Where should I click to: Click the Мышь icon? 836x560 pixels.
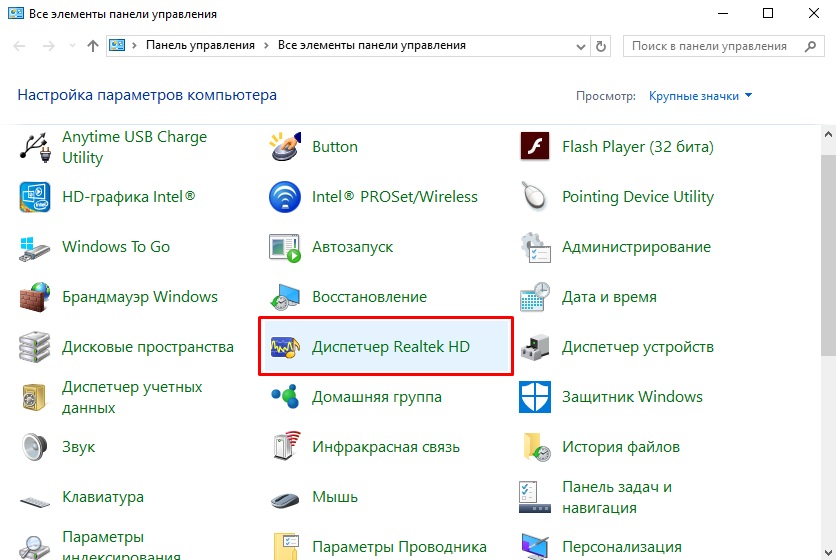click(285, 497)
